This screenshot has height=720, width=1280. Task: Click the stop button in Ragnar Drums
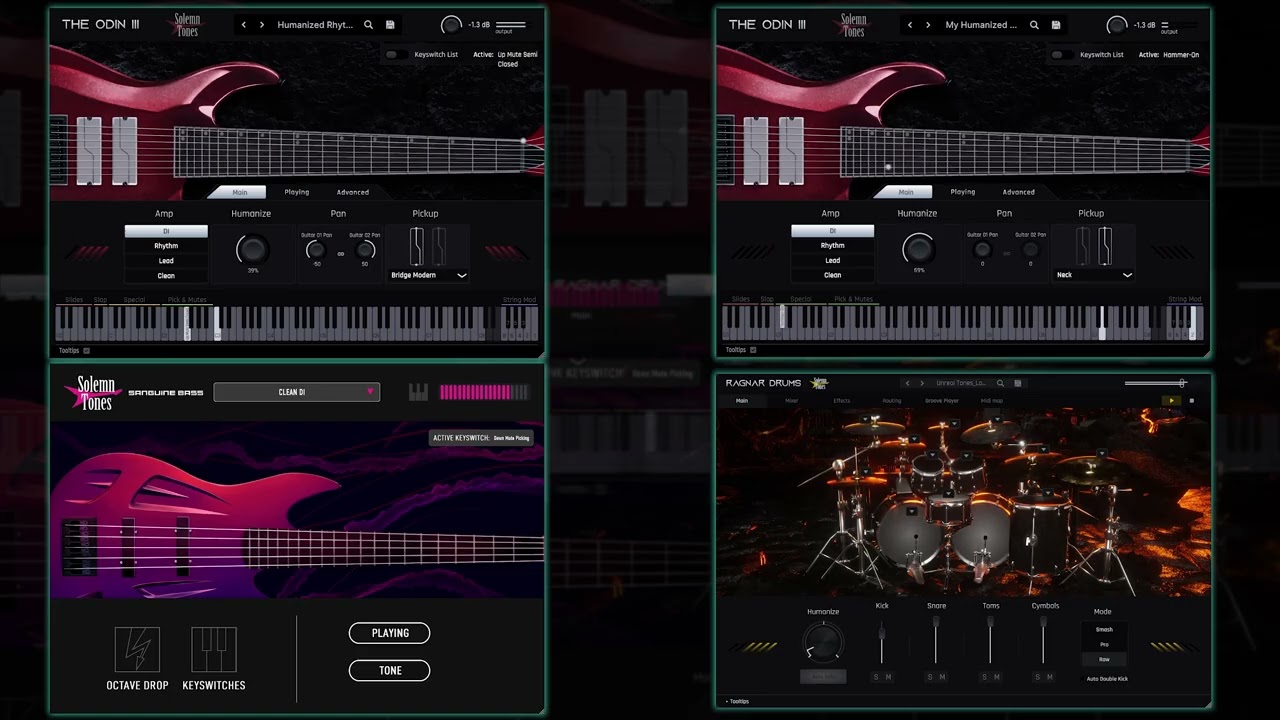click(1192, 401)
